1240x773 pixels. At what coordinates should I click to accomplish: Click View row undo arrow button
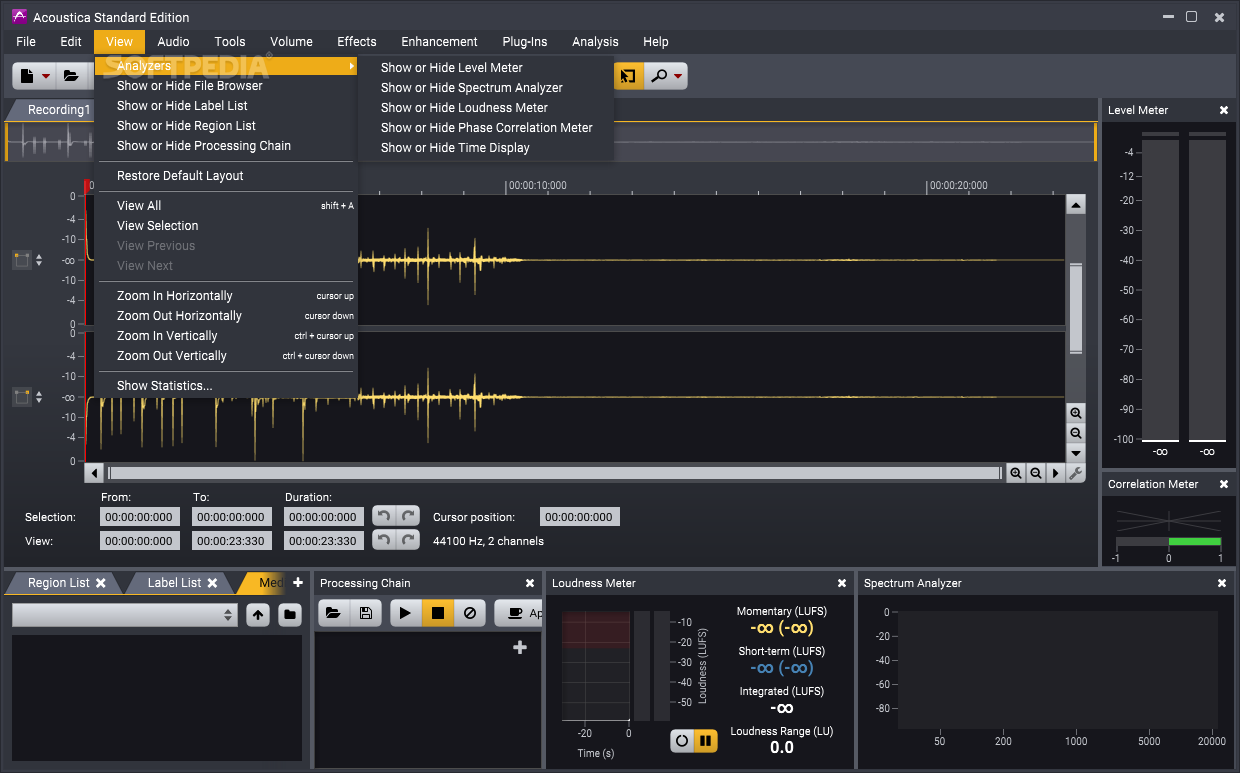pyautogui.click(x=383, y=540)
